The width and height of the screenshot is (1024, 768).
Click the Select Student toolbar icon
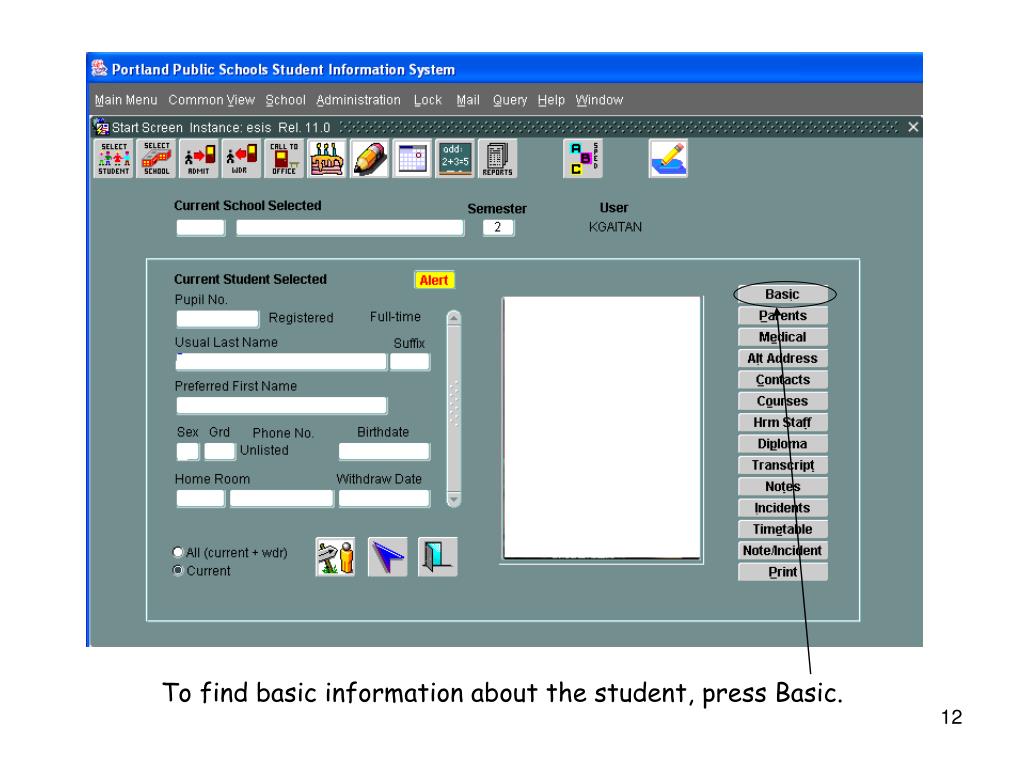[114, 158]
